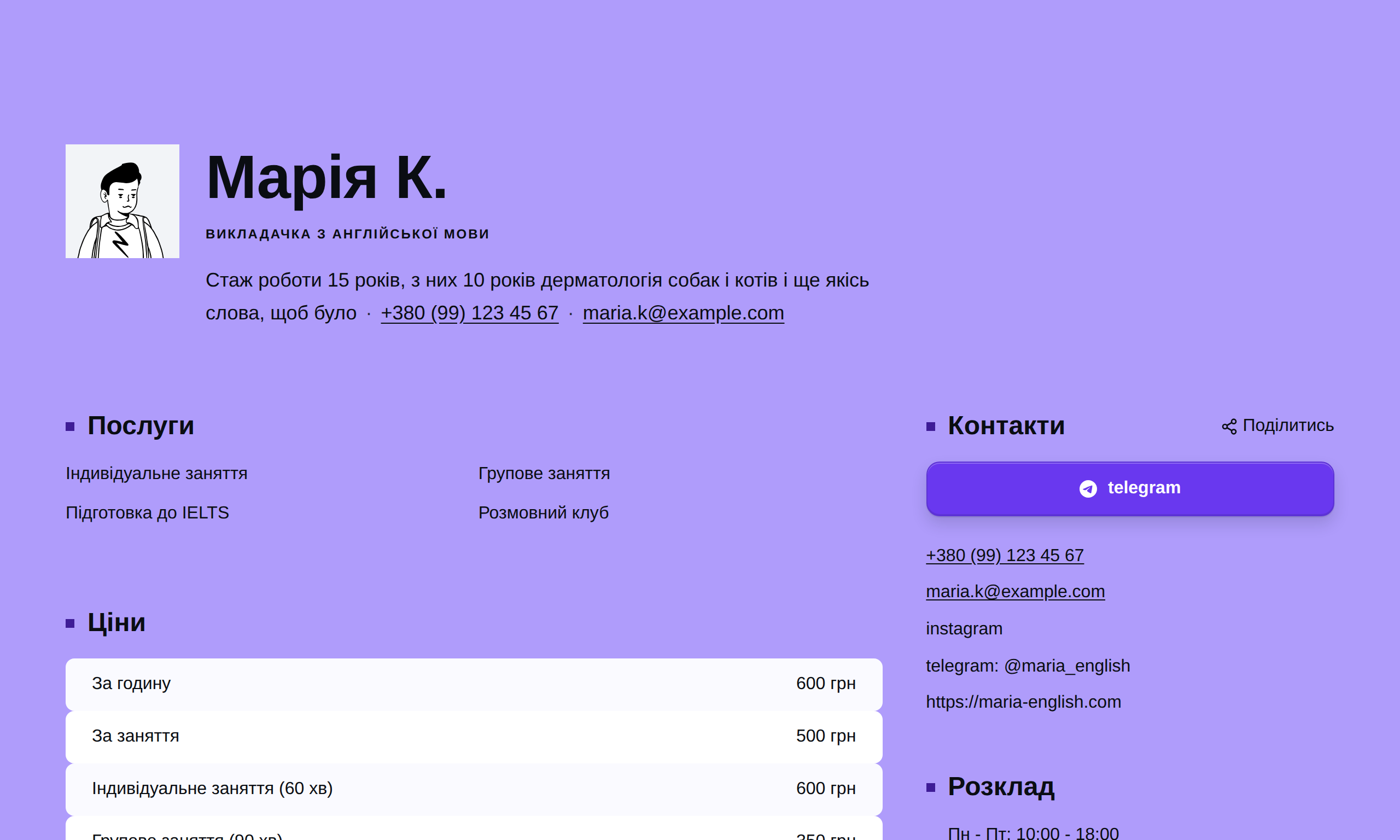Image resolution: width=1400 pixels, height=840 pixels.
Task: Click the Пн - Пт: 10:00 - 18:00 schedule line
Action: click(1033, 833)
